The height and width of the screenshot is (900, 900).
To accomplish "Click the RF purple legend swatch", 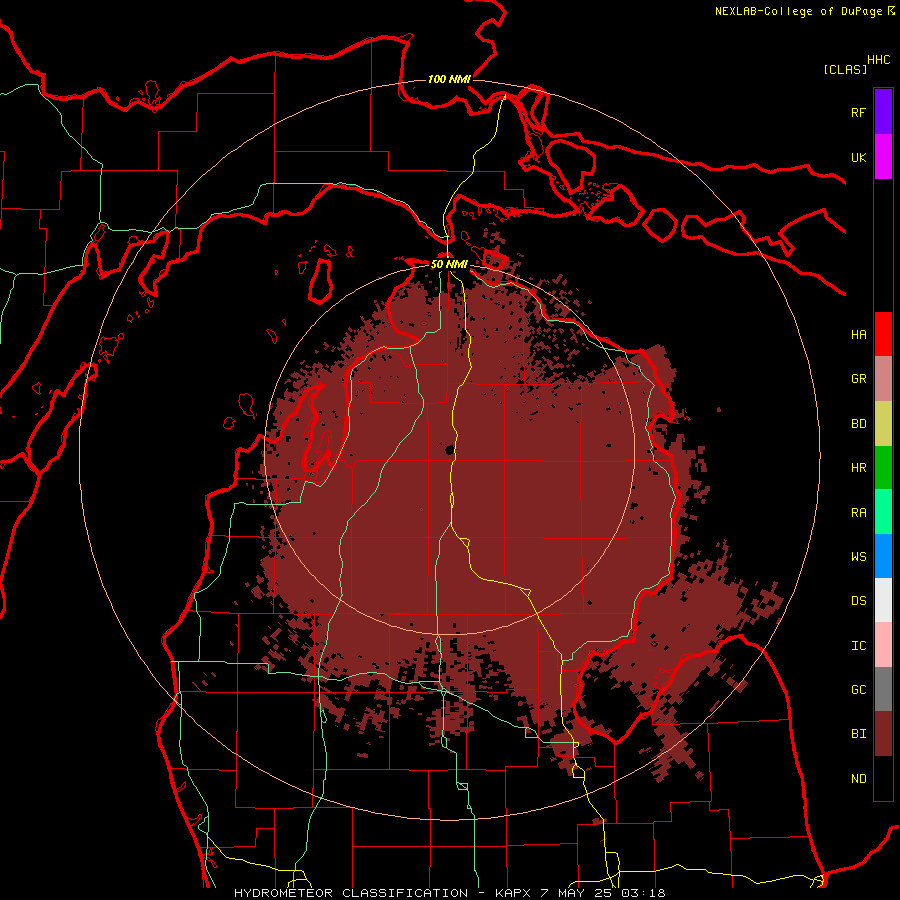I will tap(883, 112).
